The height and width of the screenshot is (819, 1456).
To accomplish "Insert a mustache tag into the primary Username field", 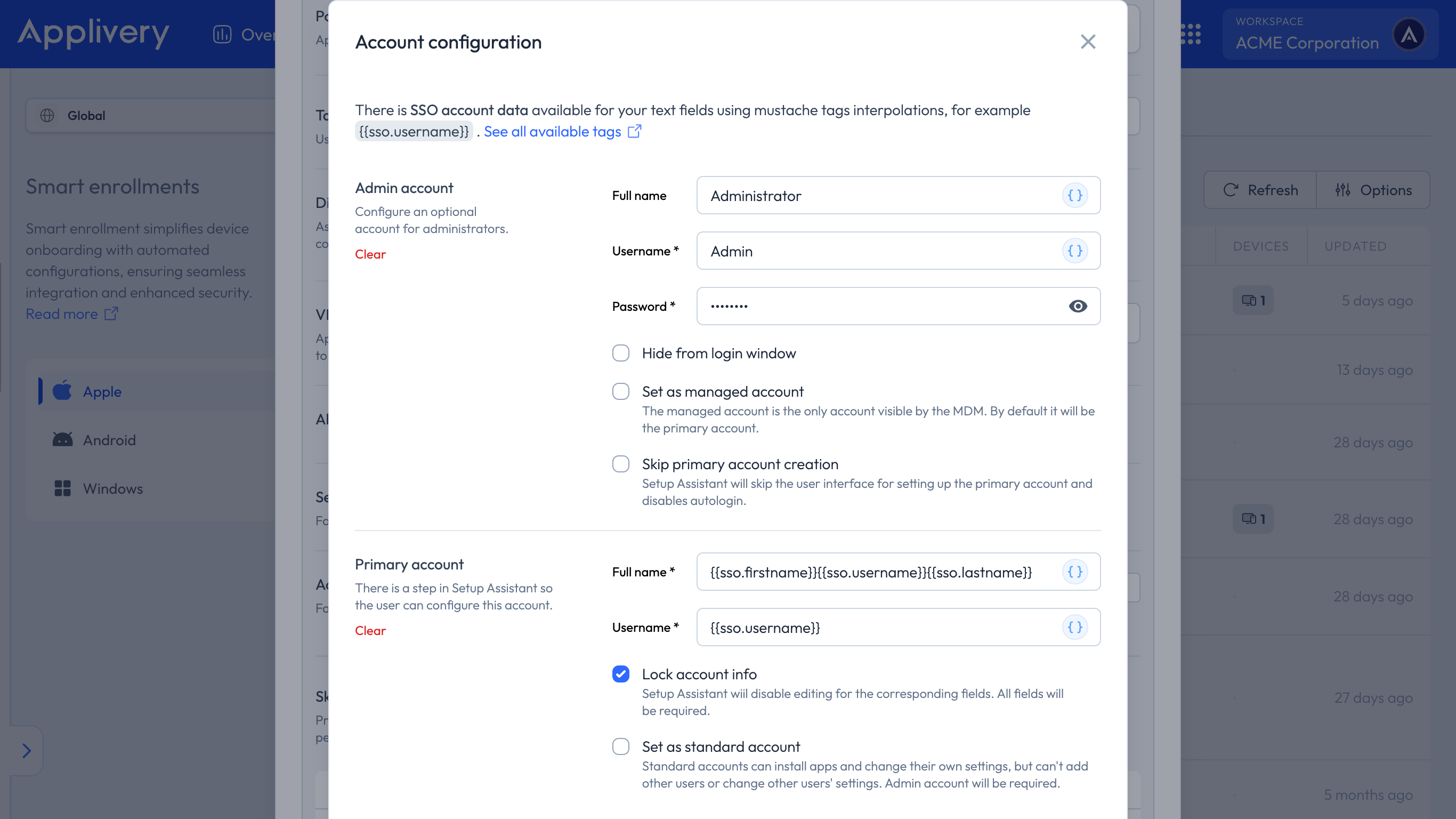I will coord(1076,627).
